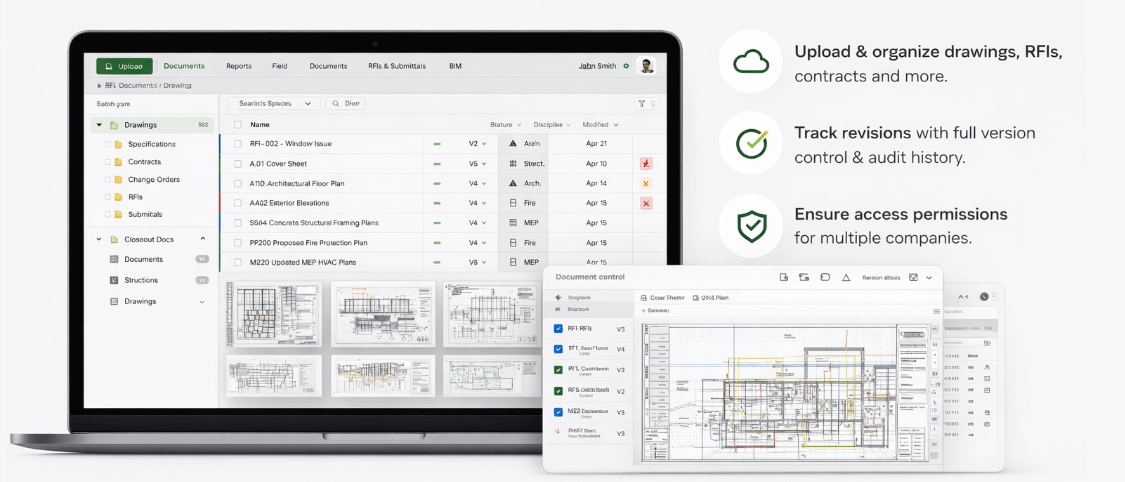Click the green Upload button
Image resolution: width=1125 pixels, height=482 pixels.
pos(125,66)
